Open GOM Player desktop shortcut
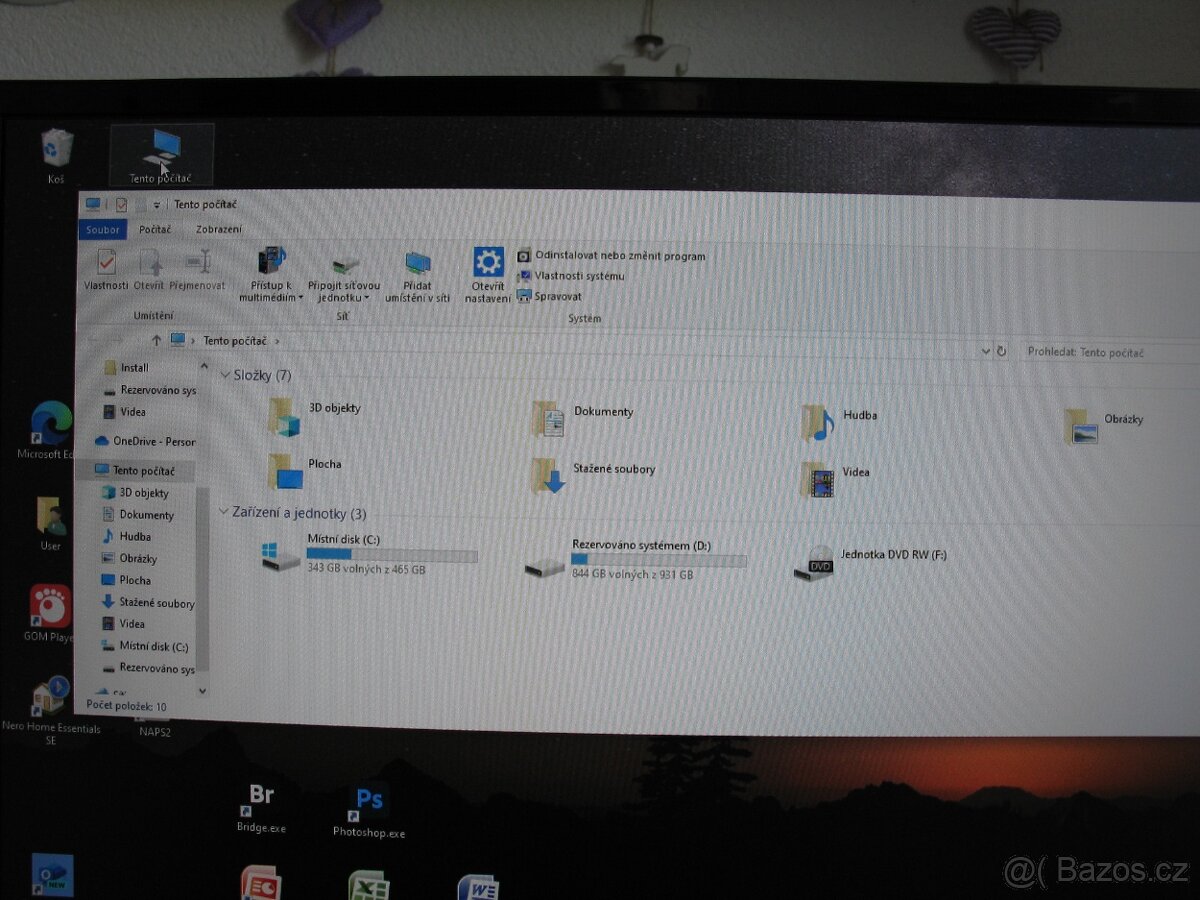 (49, 607)
